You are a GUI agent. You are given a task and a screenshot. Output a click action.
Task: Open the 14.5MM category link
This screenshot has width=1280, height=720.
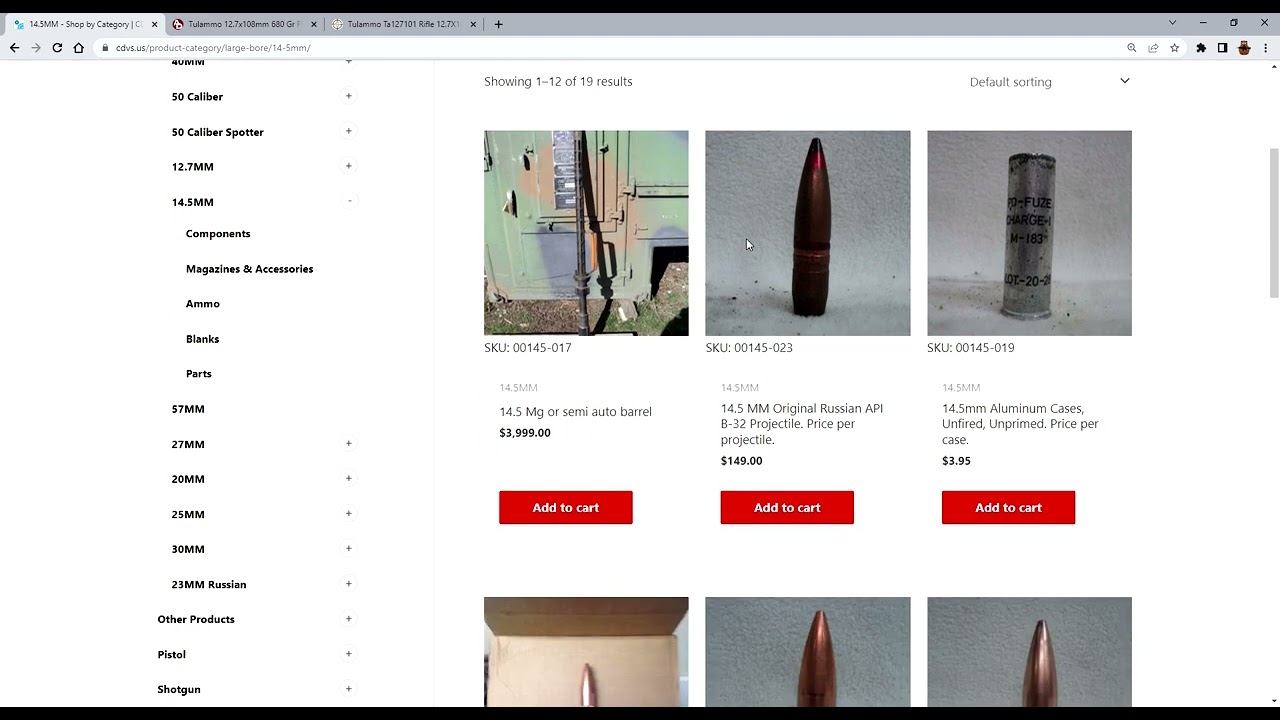point(192,202)
